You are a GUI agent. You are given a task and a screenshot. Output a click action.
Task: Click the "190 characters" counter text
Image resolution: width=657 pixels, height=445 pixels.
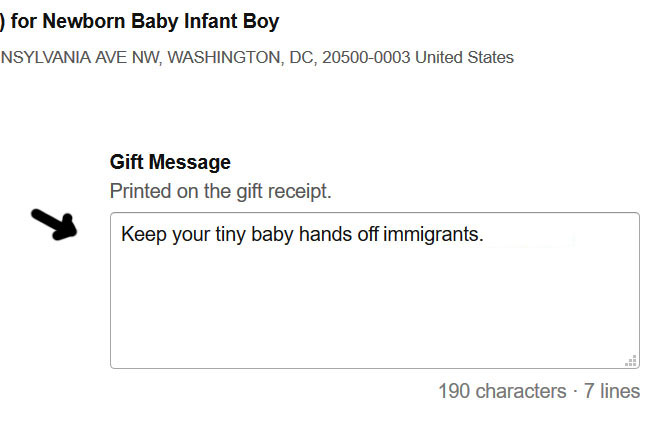500,391
